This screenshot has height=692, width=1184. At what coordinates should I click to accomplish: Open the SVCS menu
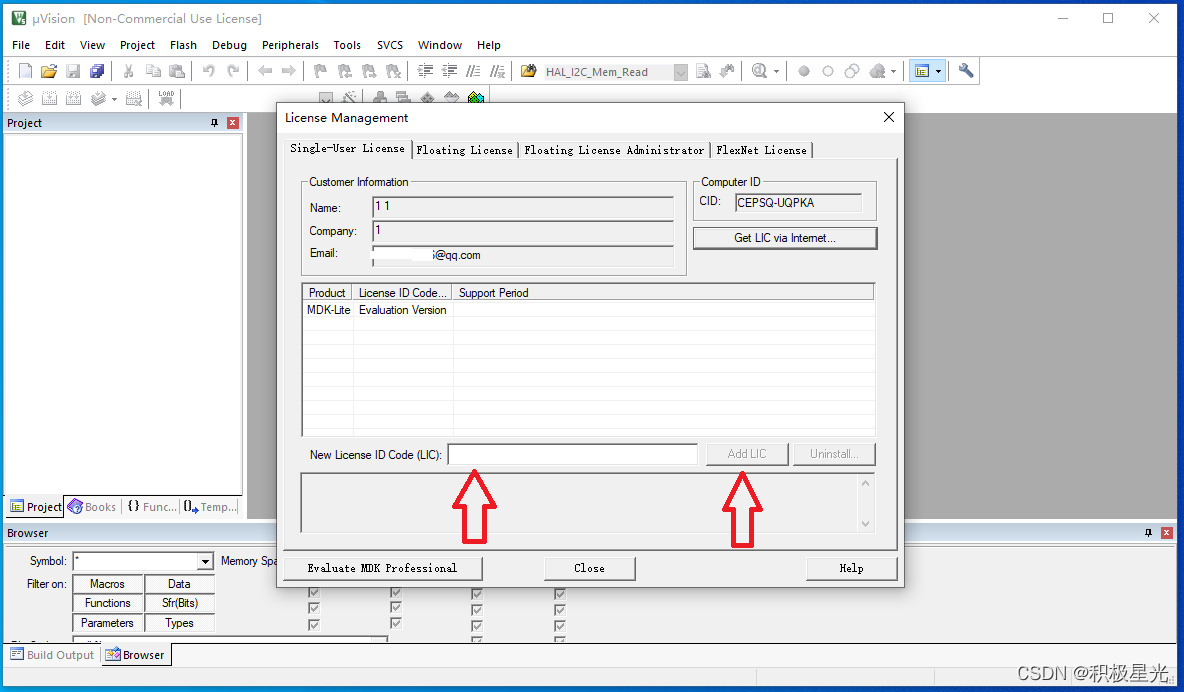(x=390, y=45)
